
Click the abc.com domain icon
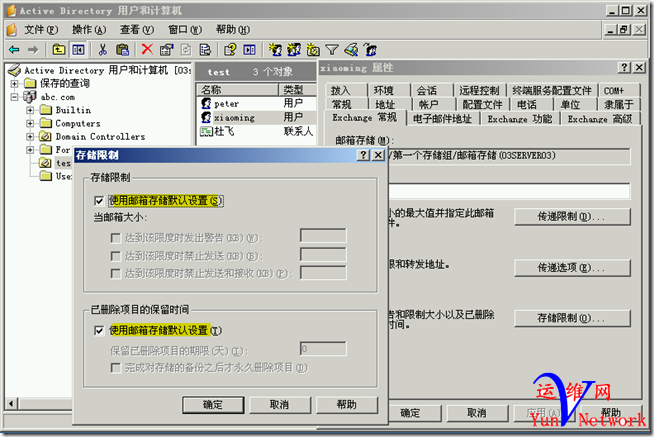pos(30,97)
